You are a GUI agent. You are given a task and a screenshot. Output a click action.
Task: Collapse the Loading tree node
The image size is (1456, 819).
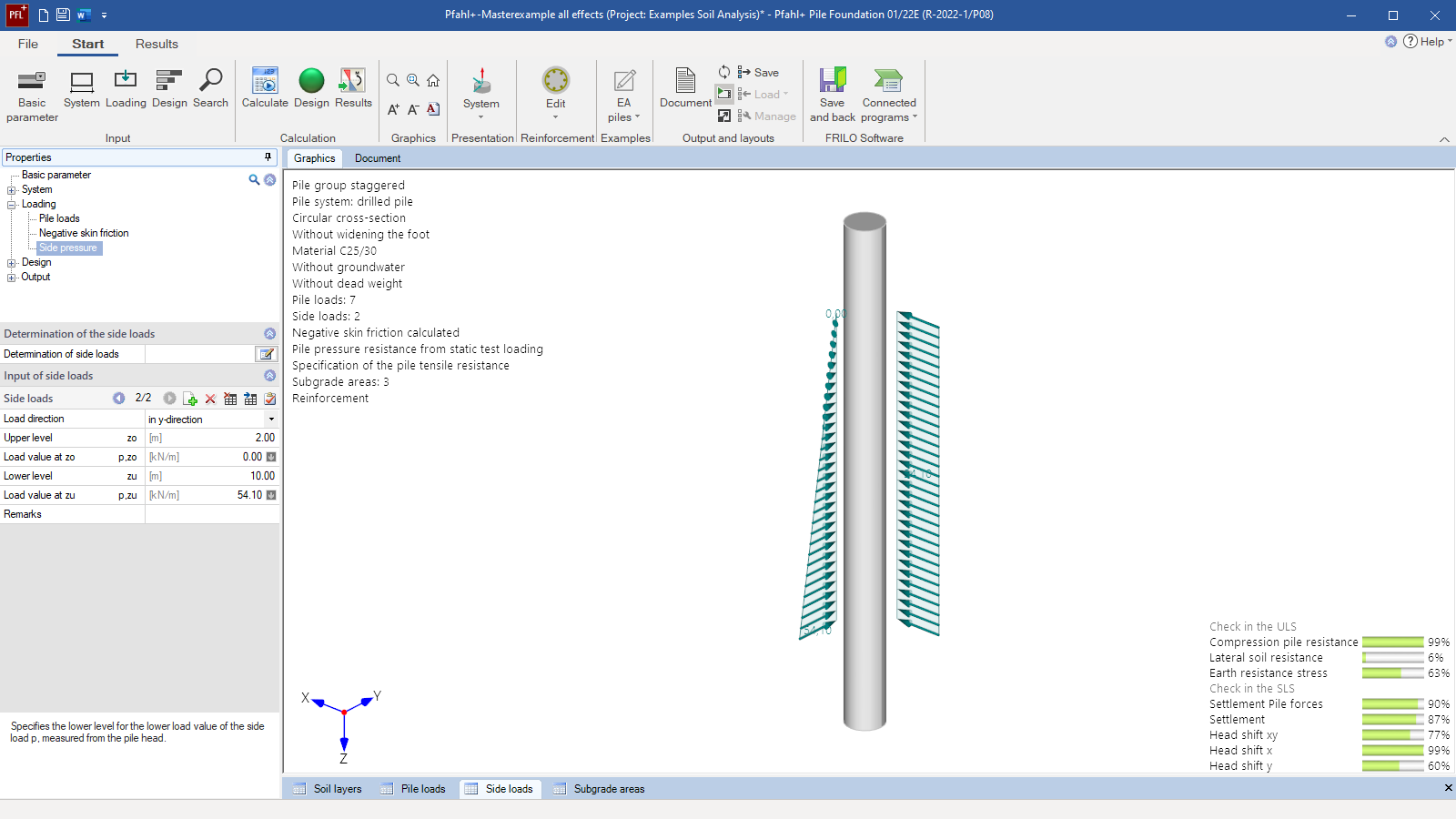(x=12, y=205)
